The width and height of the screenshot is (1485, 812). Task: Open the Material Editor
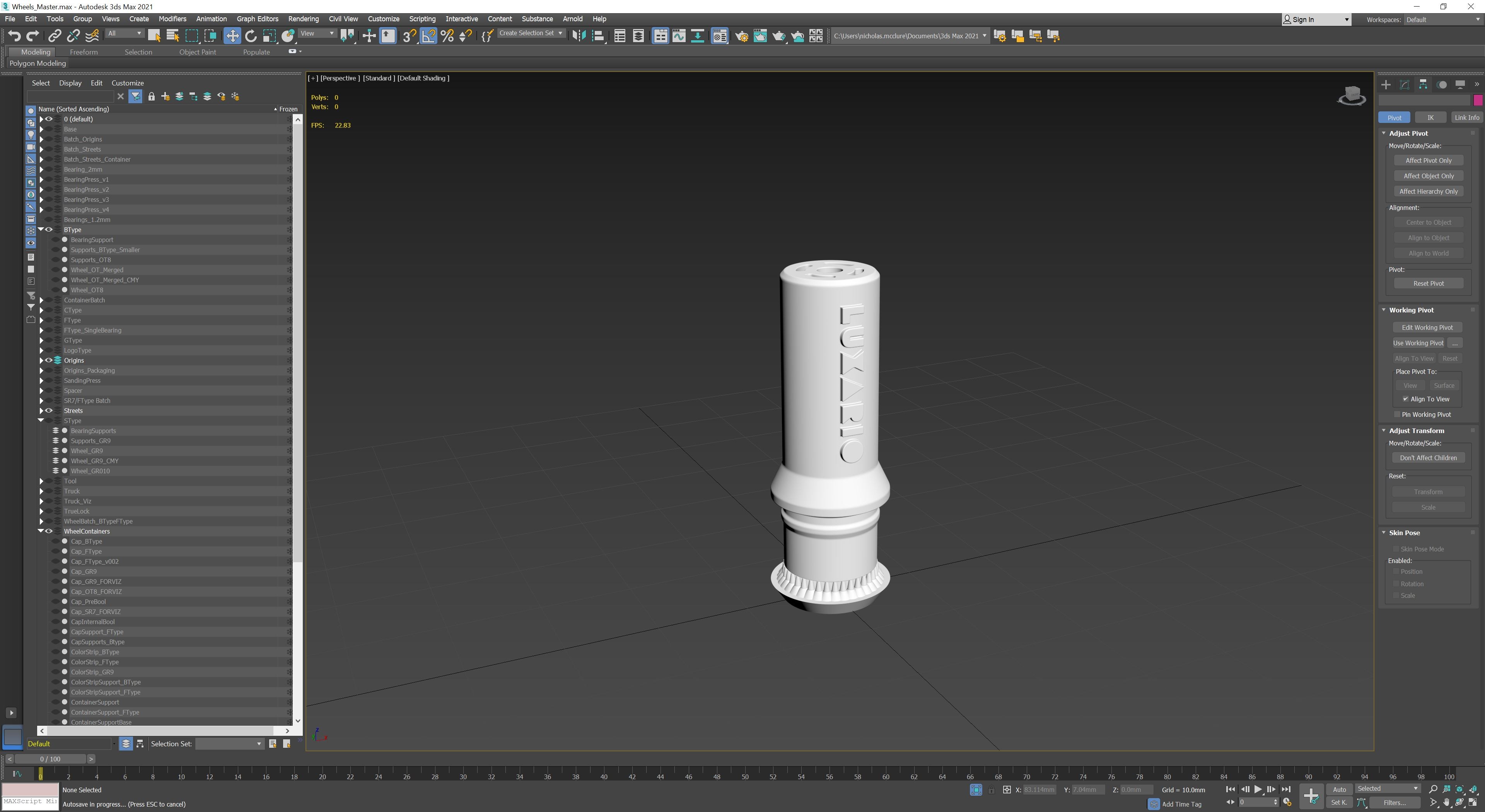(x=719, y=36)
